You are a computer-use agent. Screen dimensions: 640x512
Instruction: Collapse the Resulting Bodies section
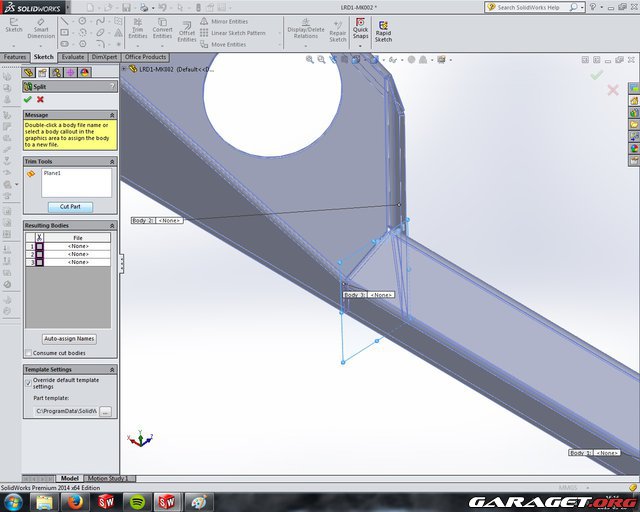click(x=112, y=225)
